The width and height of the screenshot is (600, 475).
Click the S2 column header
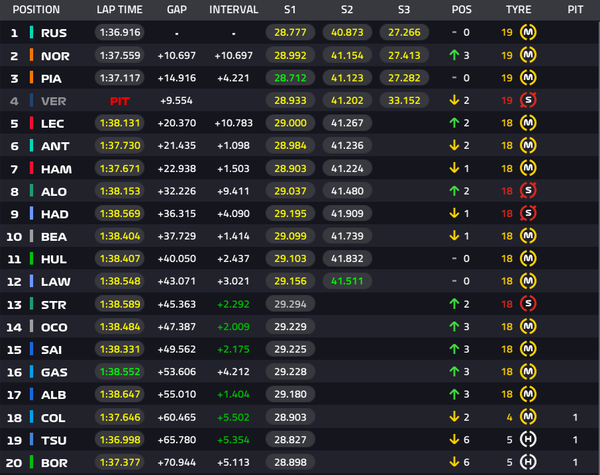coord(347,10)
